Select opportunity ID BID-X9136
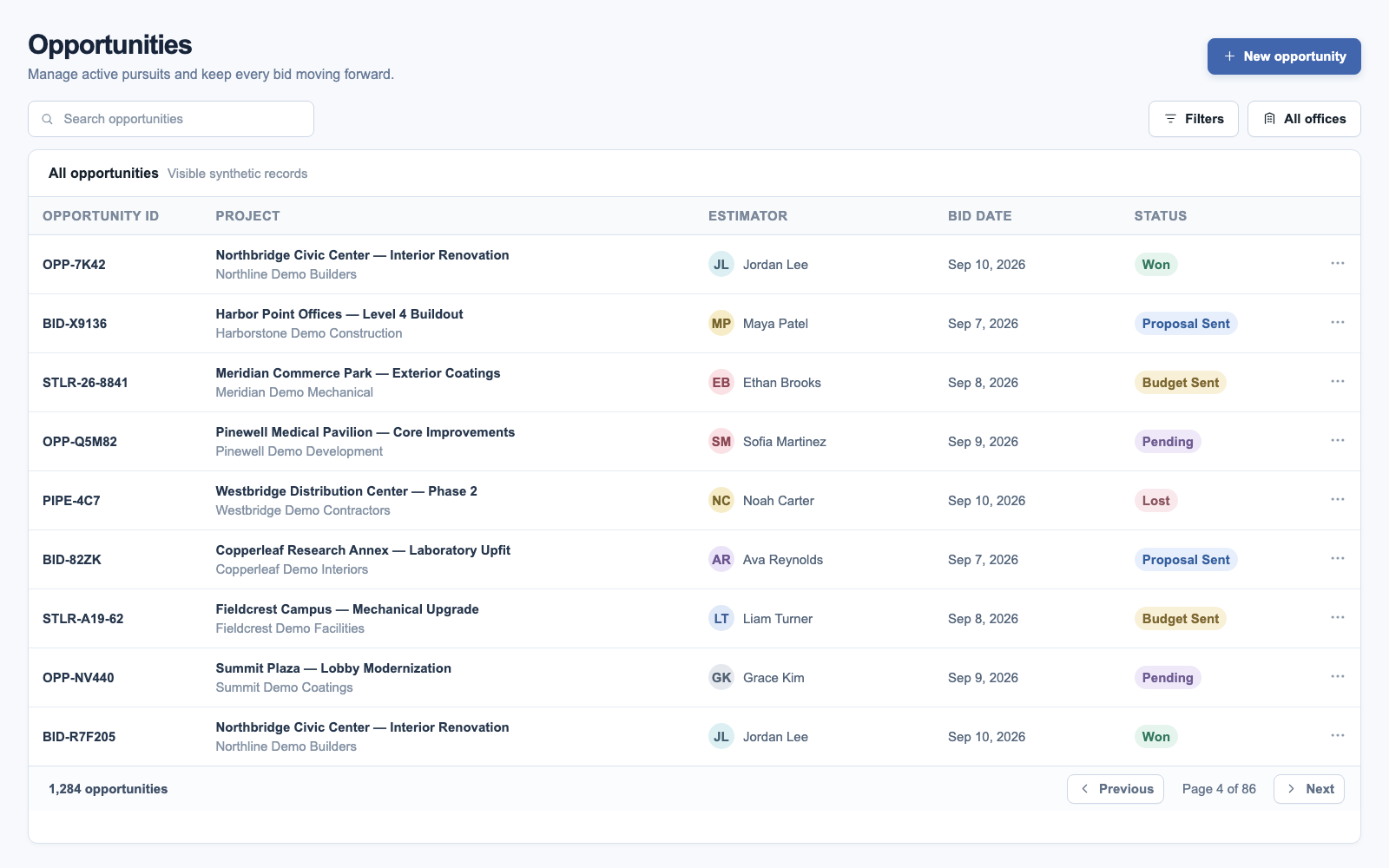1389x868 pixels. click(x=75, y=324)
